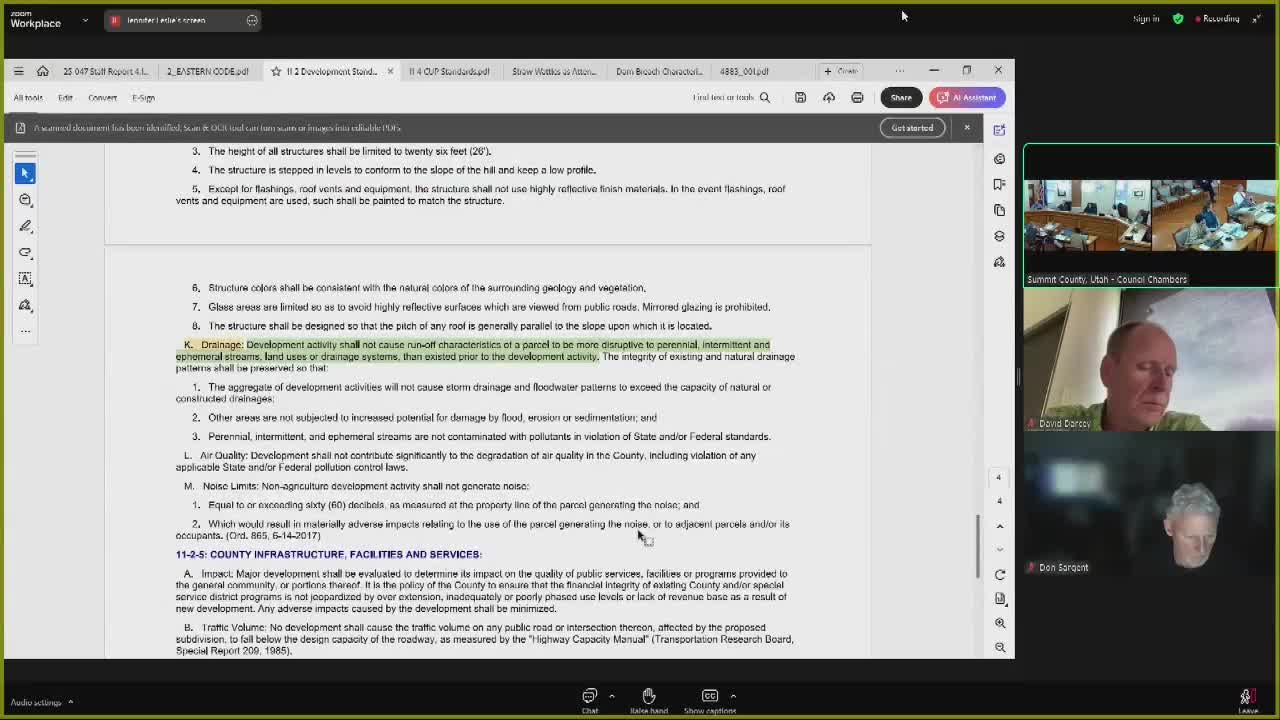
Task: Open the AI generative summary panel icon
Action: pos(999,130)
